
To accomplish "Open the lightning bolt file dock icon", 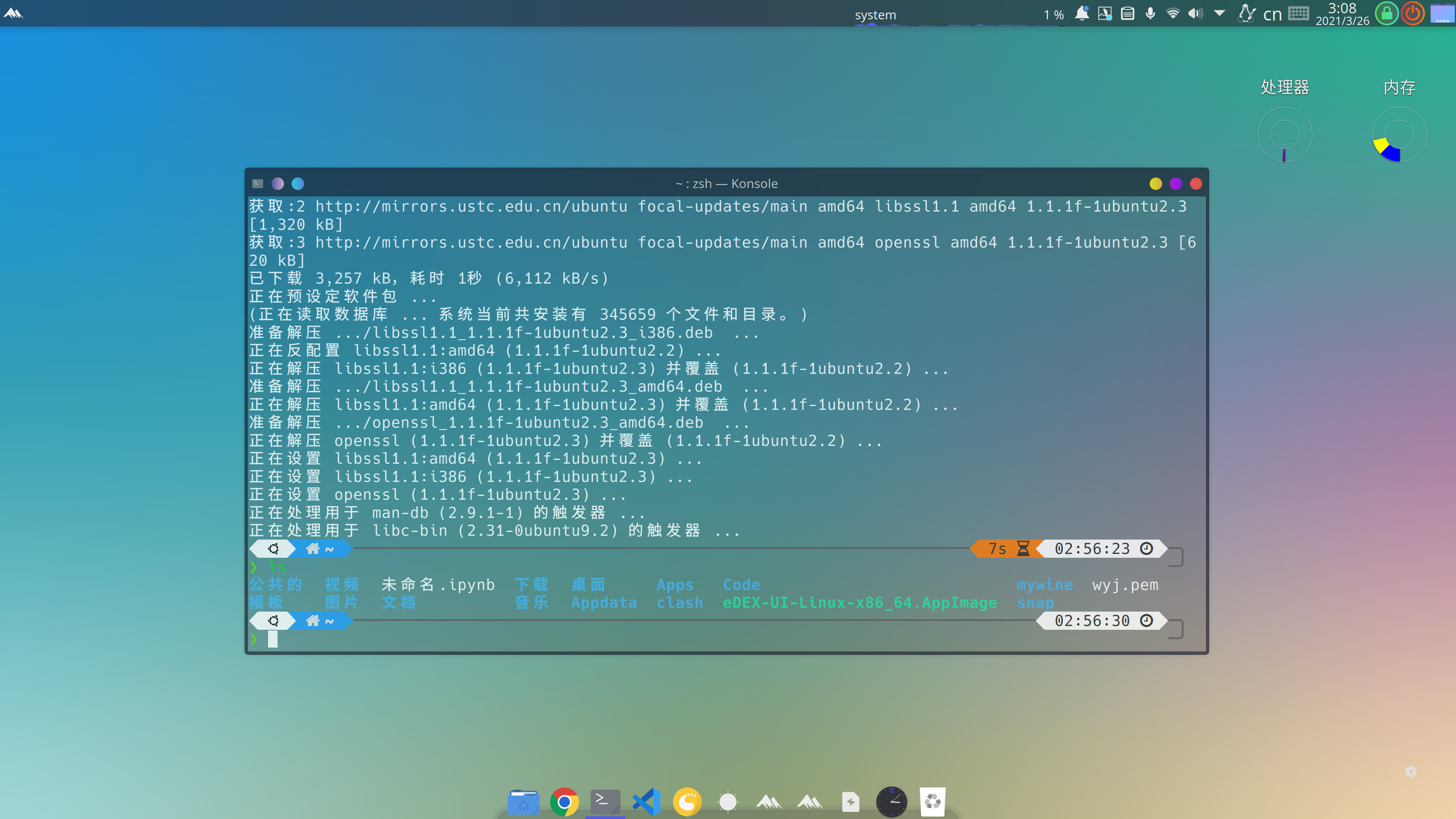I will (x=850, y=802).
